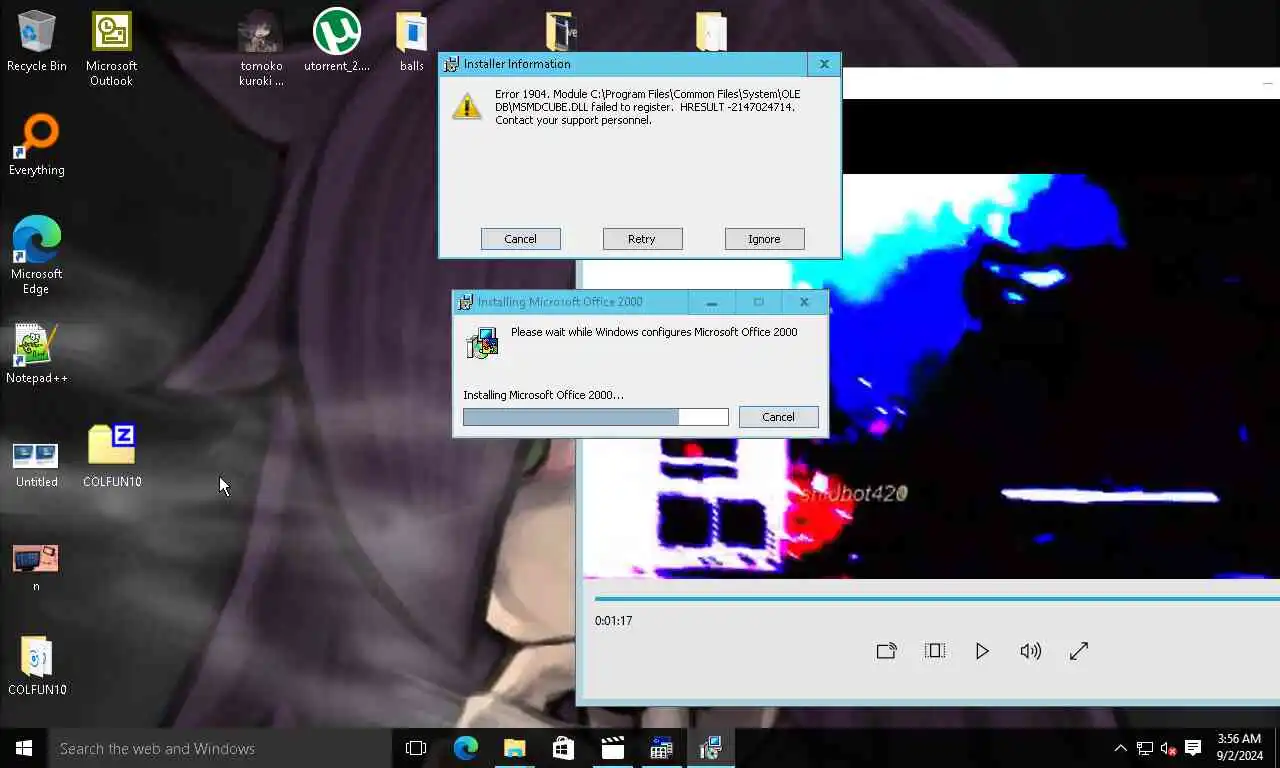Image resolution: width=1280 pixels, height=768 pixels.
Task: Click the video player seek bar
Action: [937, 599]
